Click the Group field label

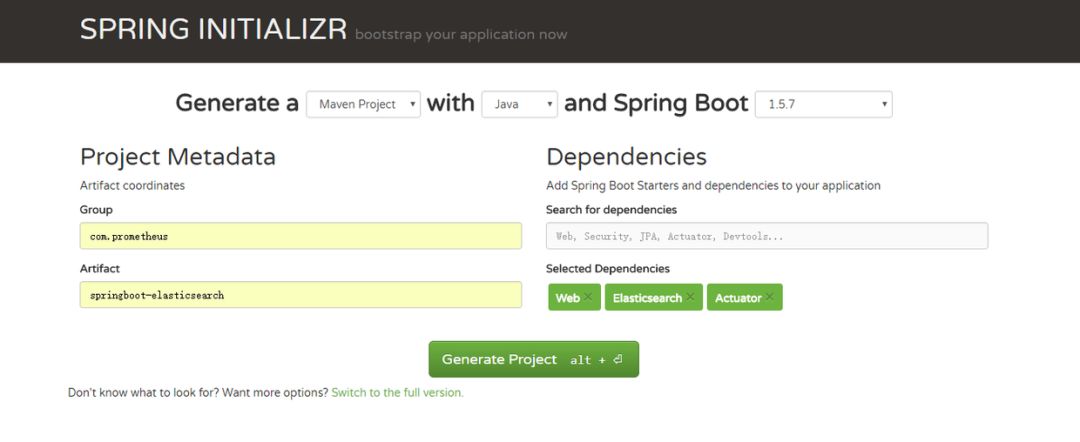(x=96, y=209)
